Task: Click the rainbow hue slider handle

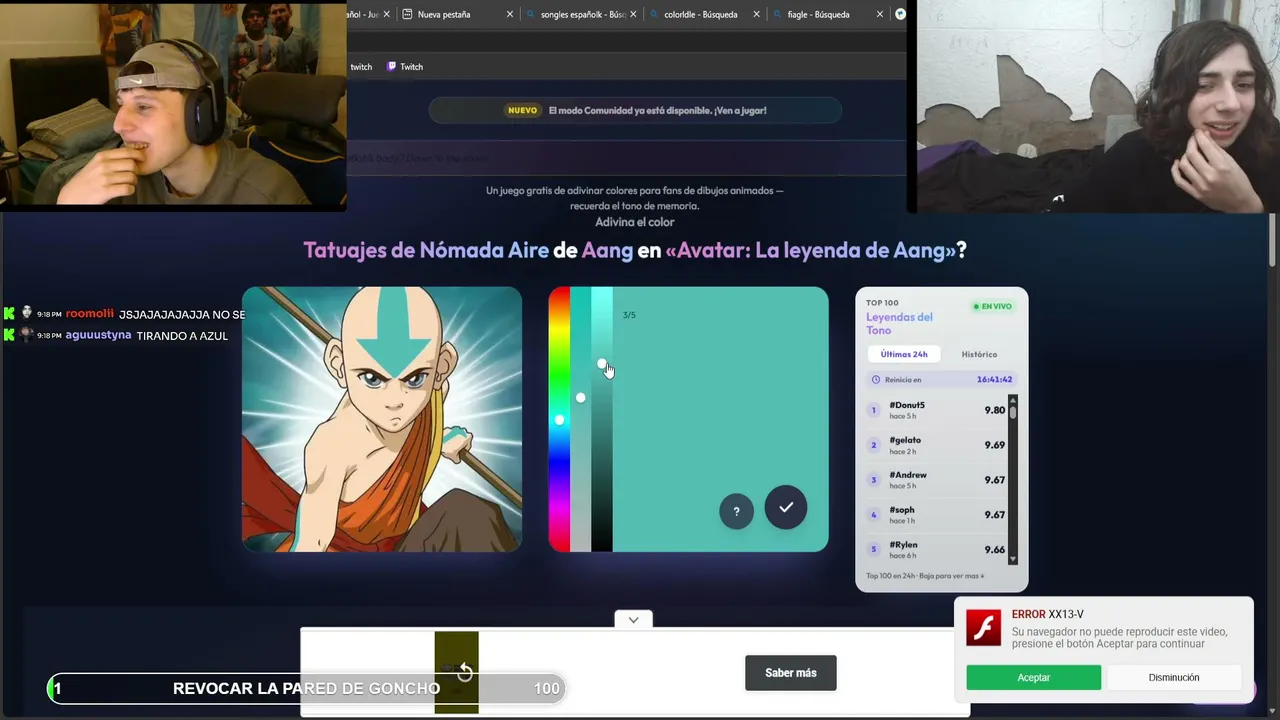Action: (x=559, y=420)
